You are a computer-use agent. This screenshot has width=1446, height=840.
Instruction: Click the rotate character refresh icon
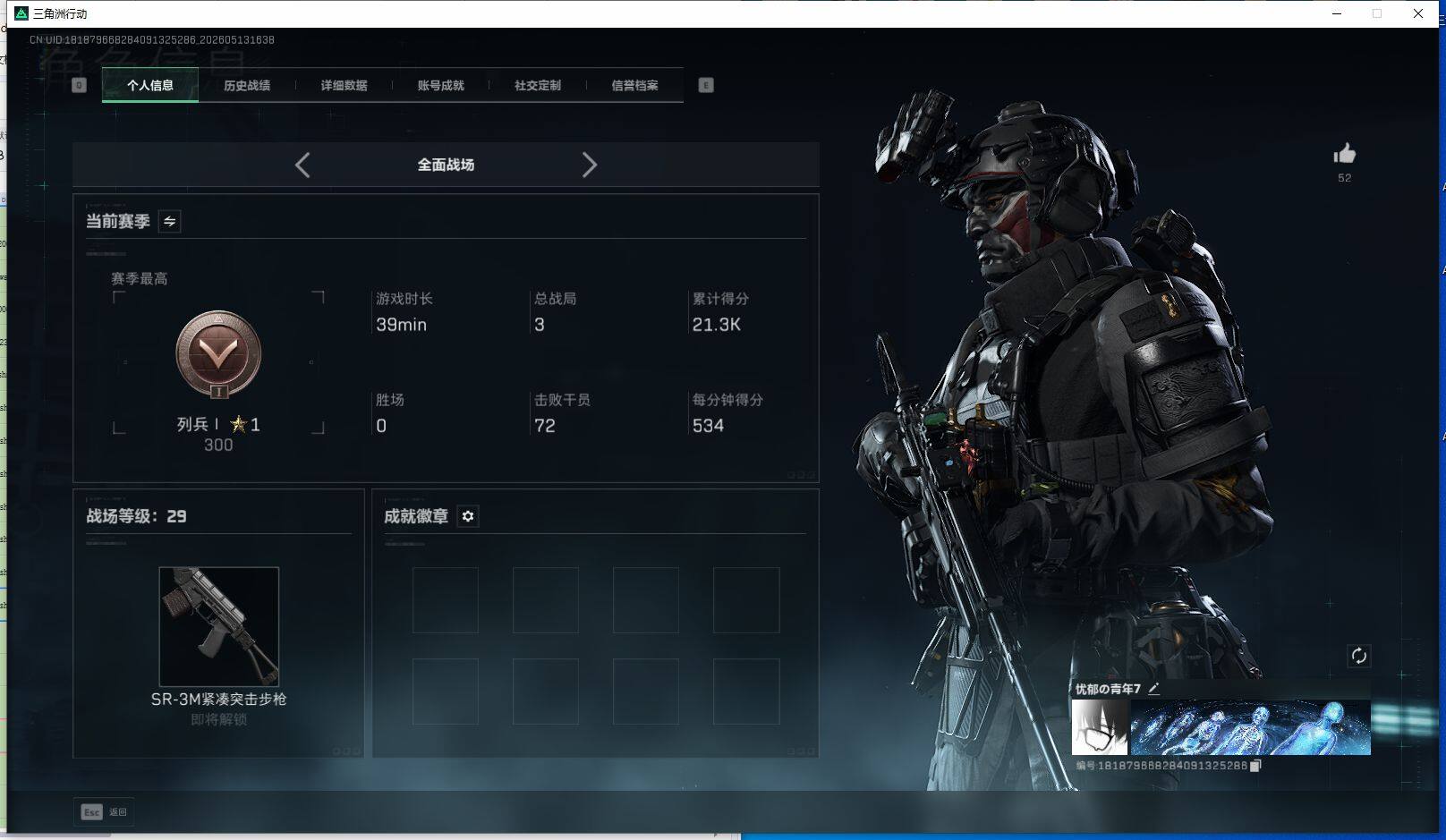1358,656
